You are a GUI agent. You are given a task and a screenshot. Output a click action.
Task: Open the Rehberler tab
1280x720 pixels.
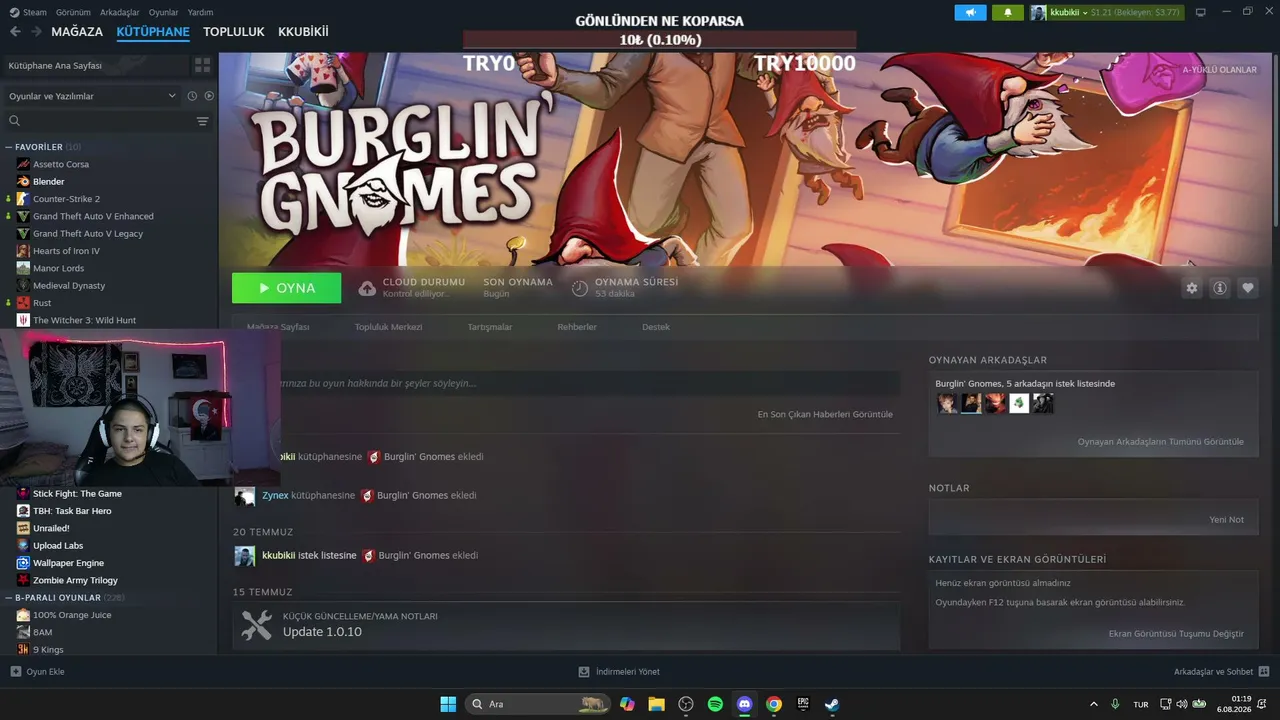pos(577,327)
